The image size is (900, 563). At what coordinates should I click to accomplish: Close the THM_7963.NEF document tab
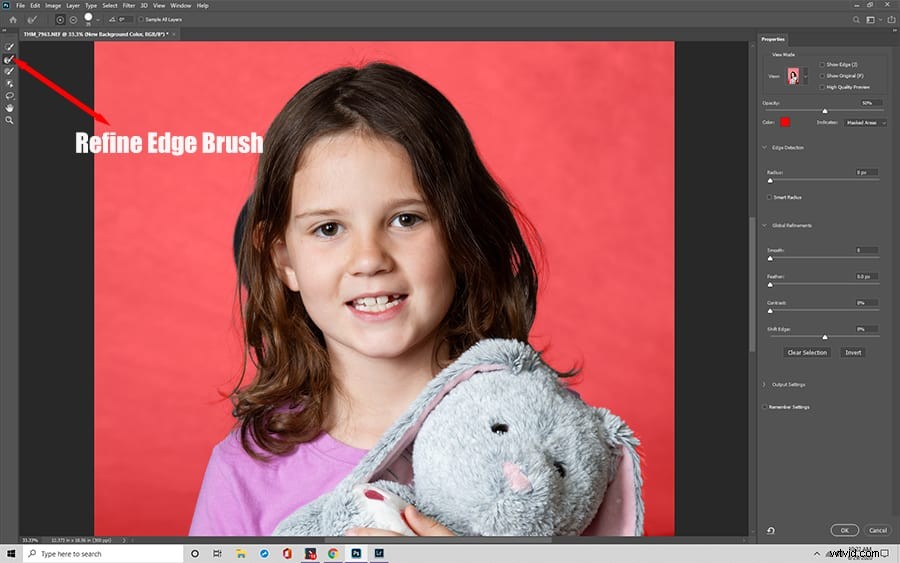tap(174, 34)
